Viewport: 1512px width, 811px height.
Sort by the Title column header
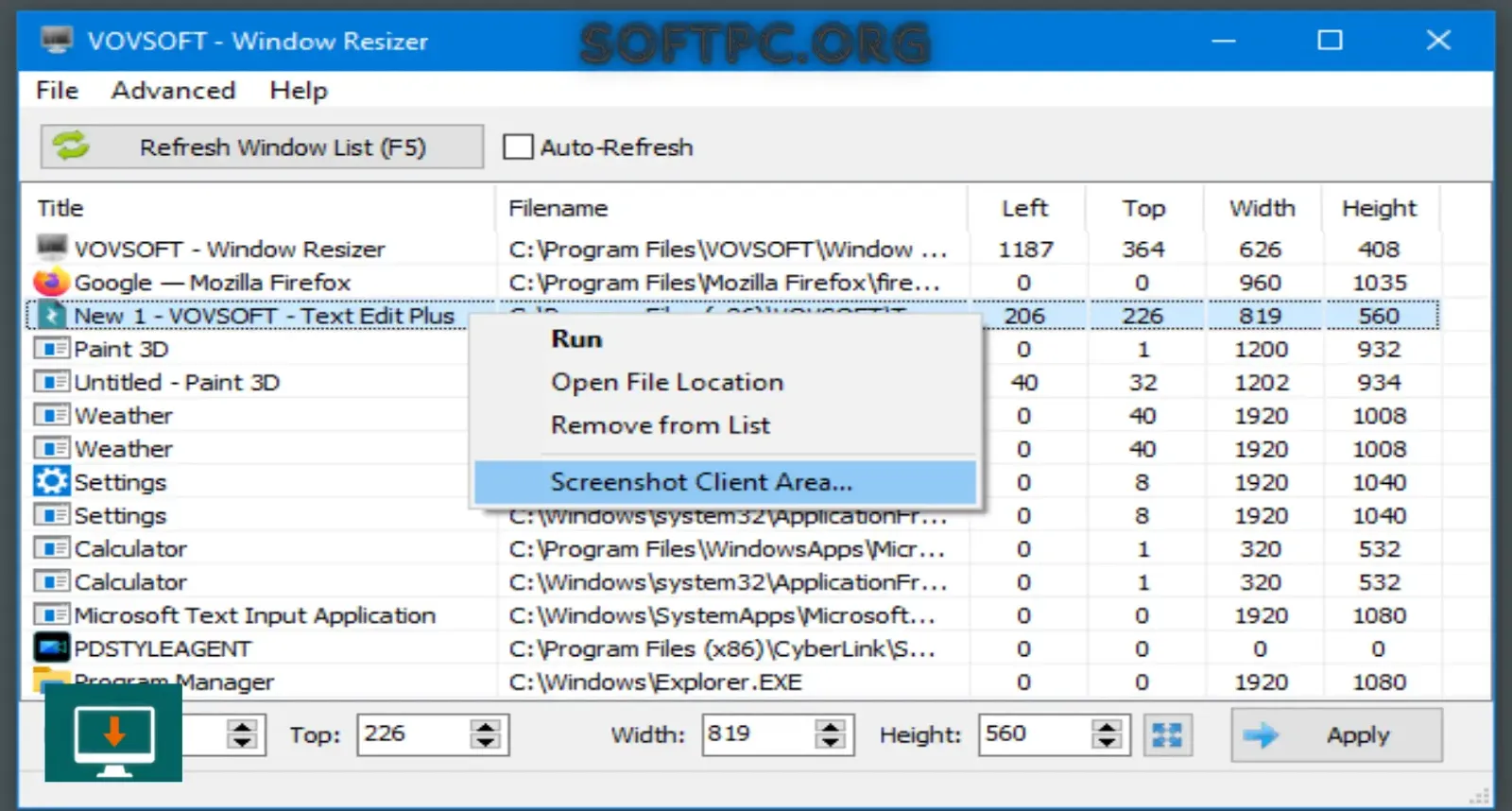pyautogui.click(x=60, y=208)
